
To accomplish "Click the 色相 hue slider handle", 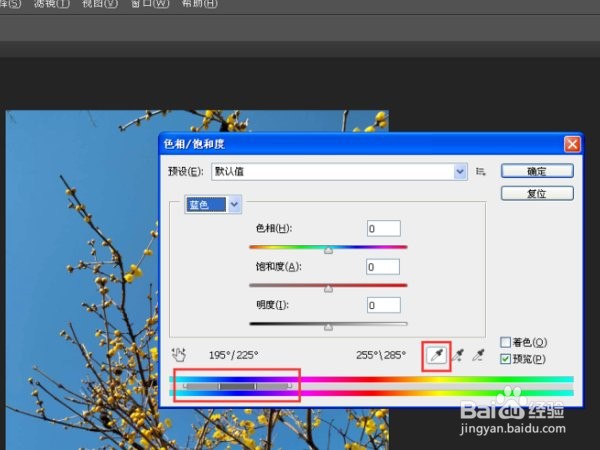I will click(328, 251).
